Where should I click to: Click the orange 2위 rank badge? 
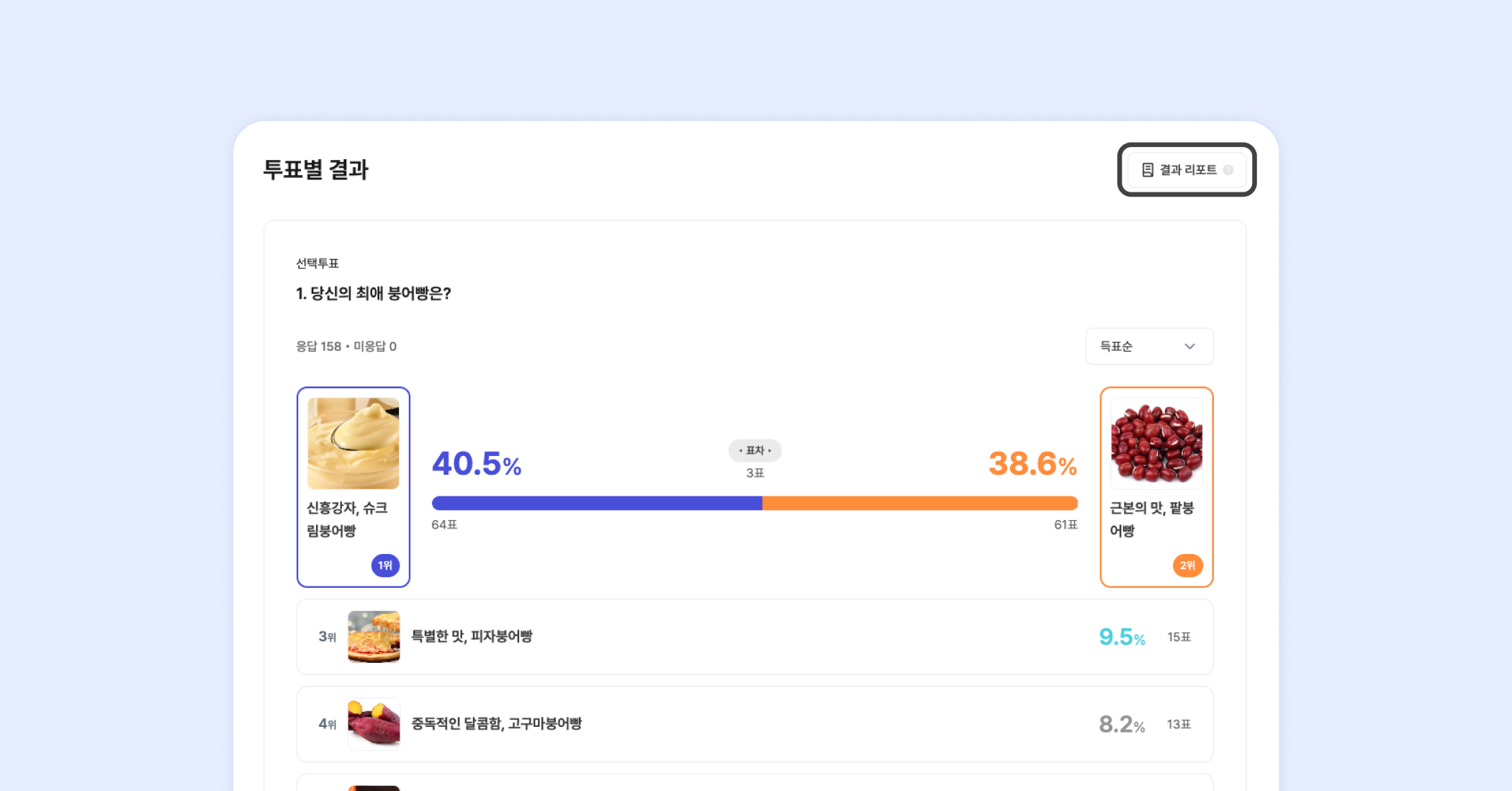(x=1187, y=566)
